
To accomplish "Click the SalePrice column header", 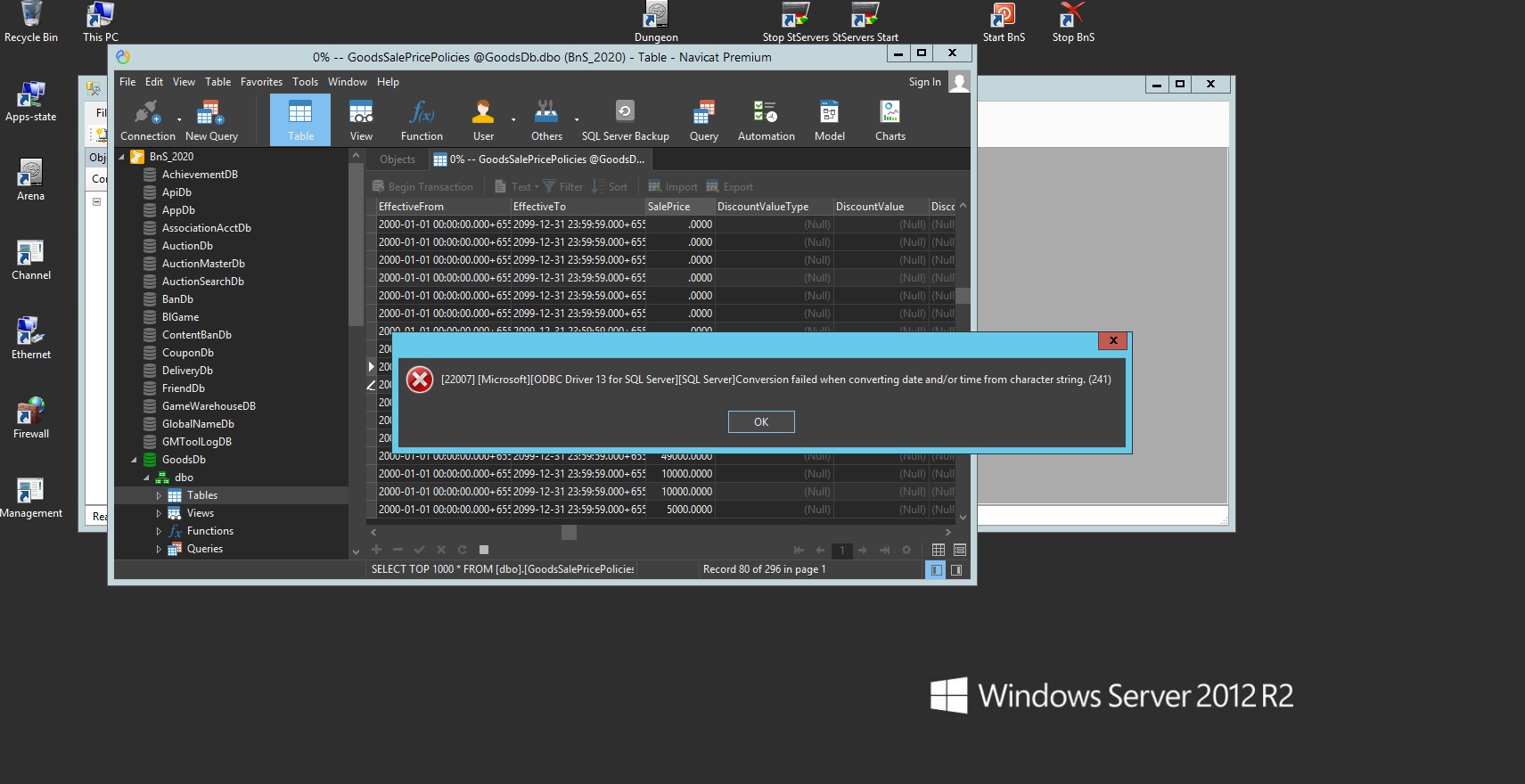I will 679,207.
